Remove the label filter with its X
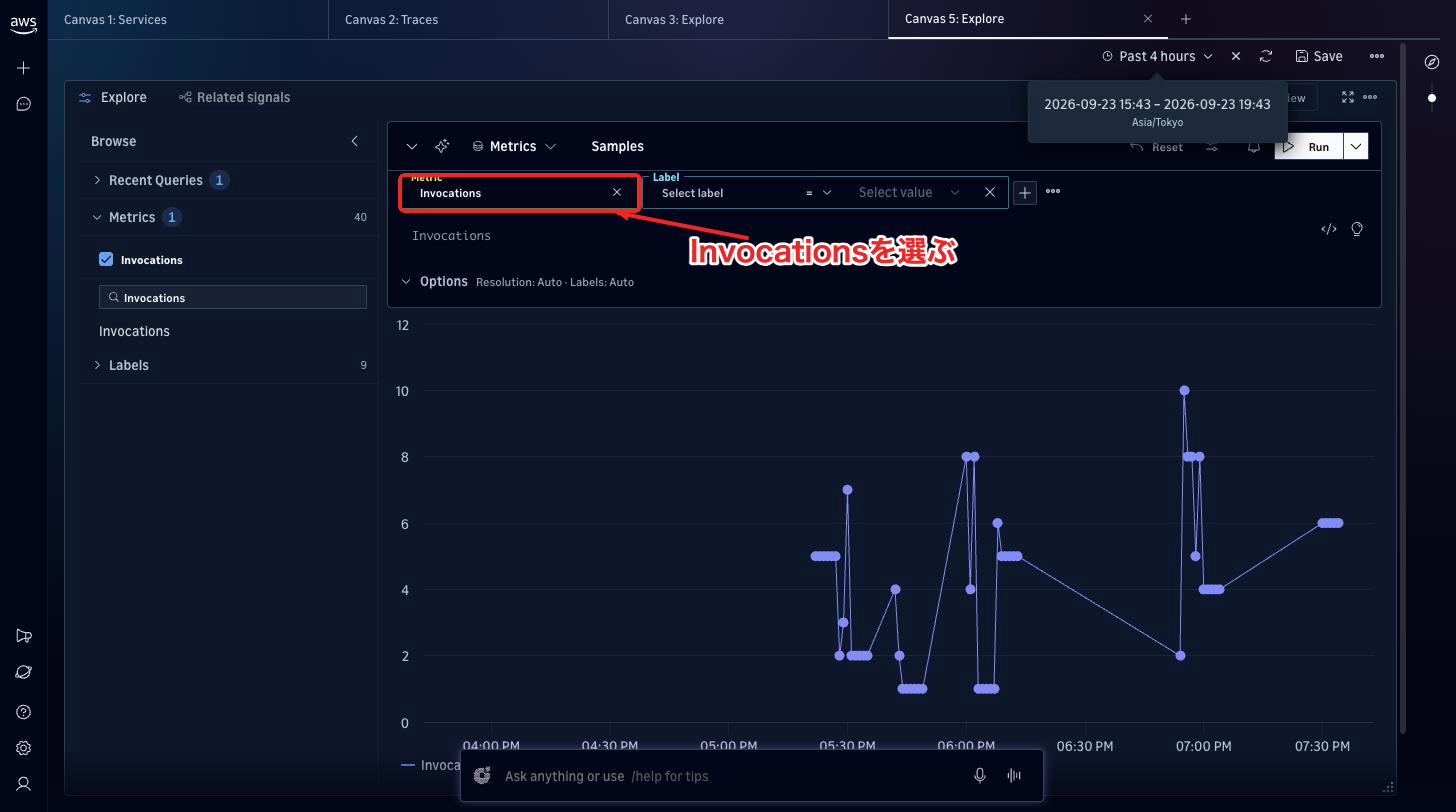1456x812 pixels. click(990, 192)
